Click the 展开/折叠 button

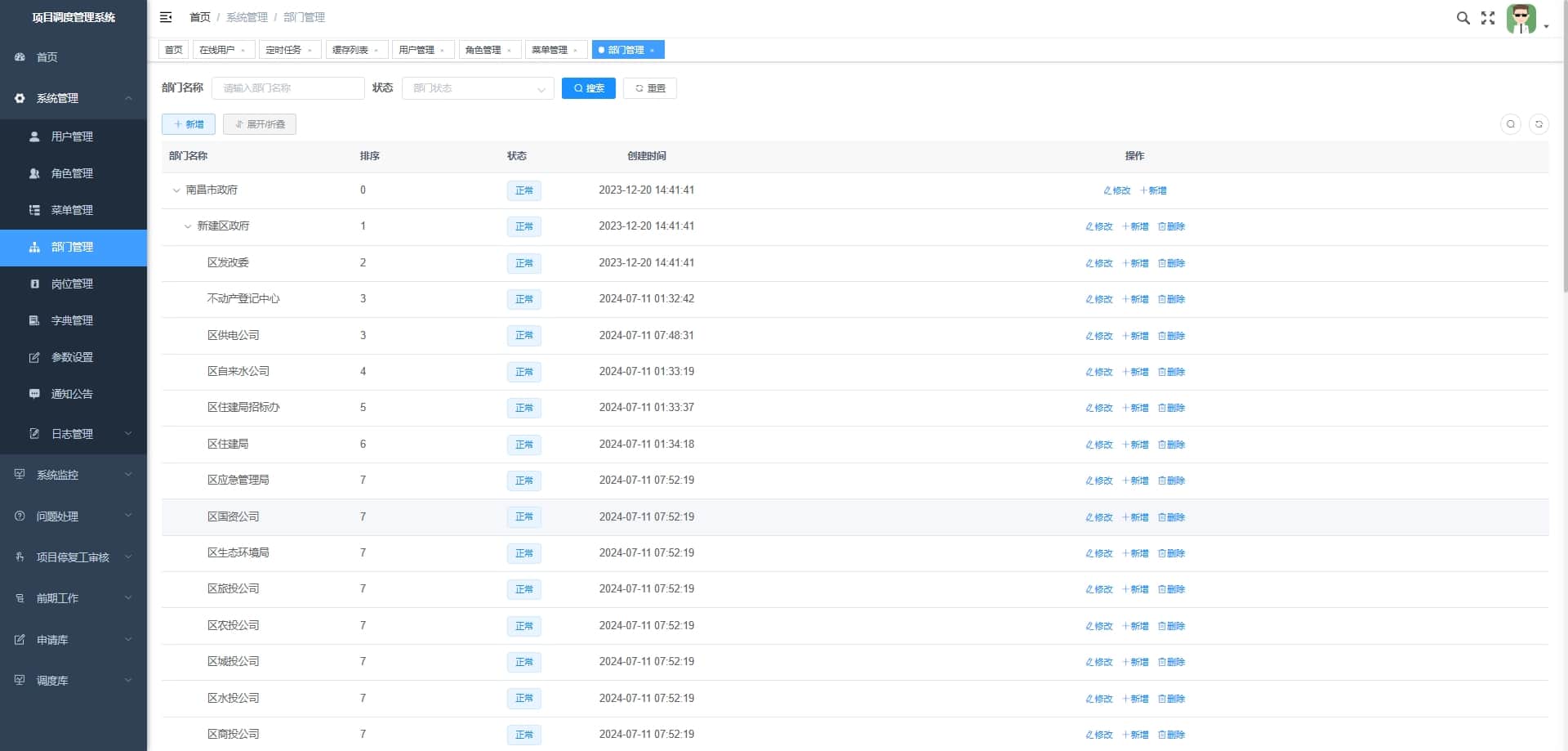tap(260, 124)
